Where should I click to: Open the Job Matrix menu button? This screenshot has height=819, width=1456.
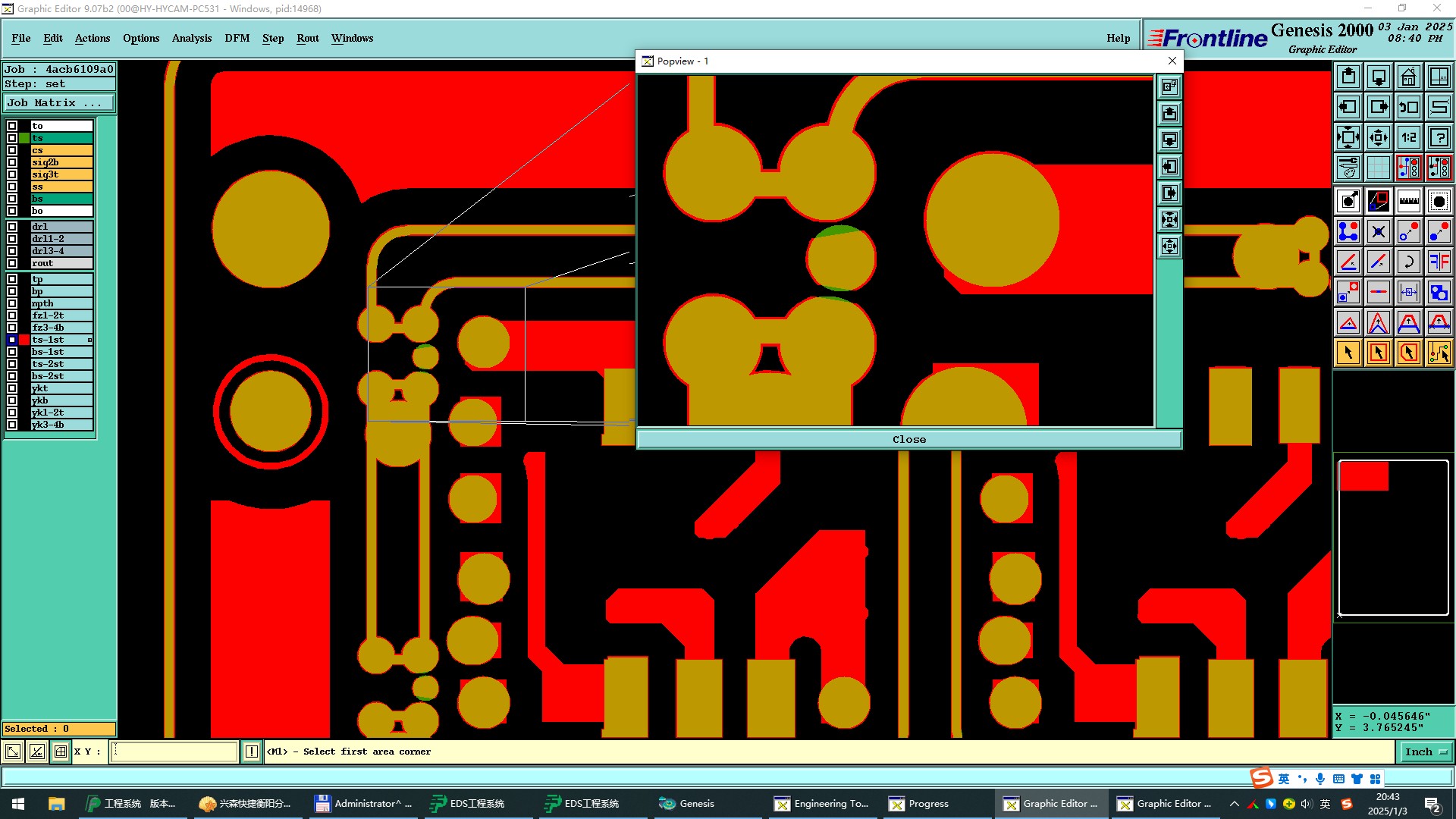59,103
